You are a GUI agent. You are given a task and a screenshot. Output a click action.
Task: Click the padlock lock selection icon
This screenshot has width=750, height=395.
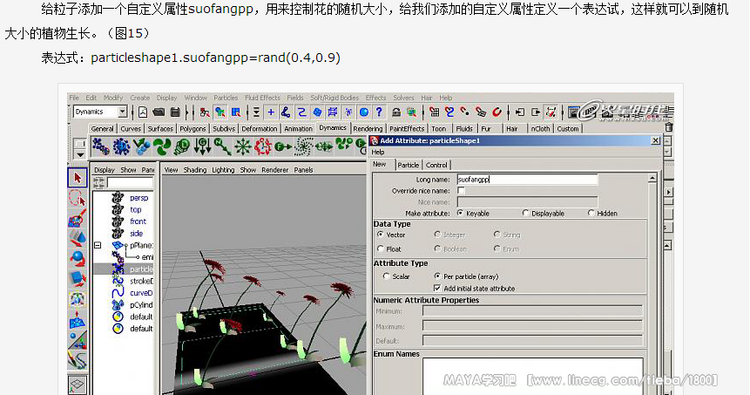pyautogui.click(x=397, y=112)
